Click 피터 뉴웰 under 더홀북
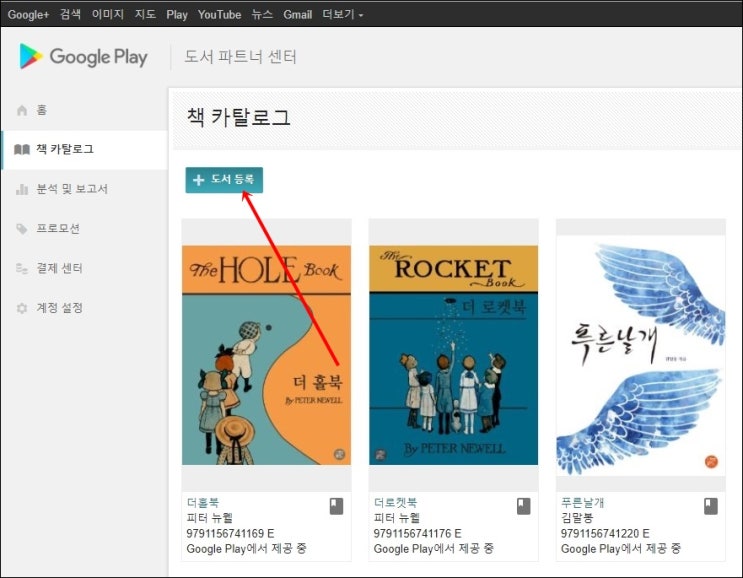 point(210,518)
